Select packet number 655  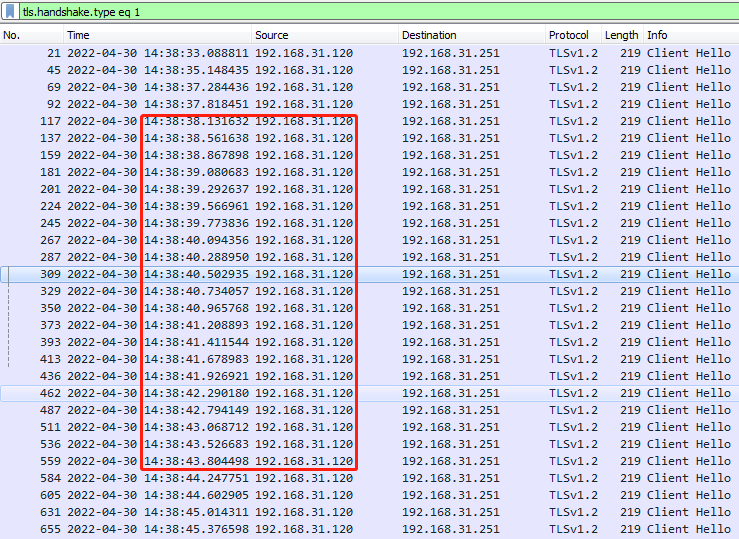370,529
